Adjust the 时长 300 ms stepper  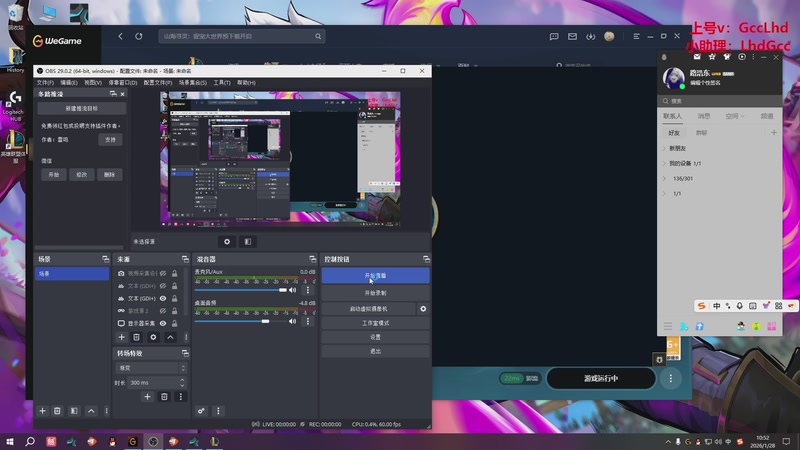[x=182, y=383]
